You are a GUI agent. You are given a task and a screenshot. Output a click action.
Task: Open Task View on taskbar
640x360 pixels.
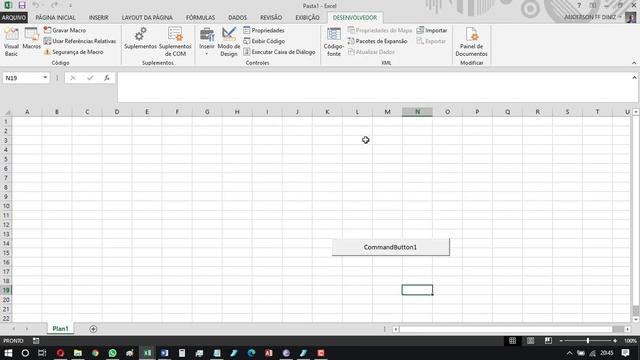coord(42,353)
